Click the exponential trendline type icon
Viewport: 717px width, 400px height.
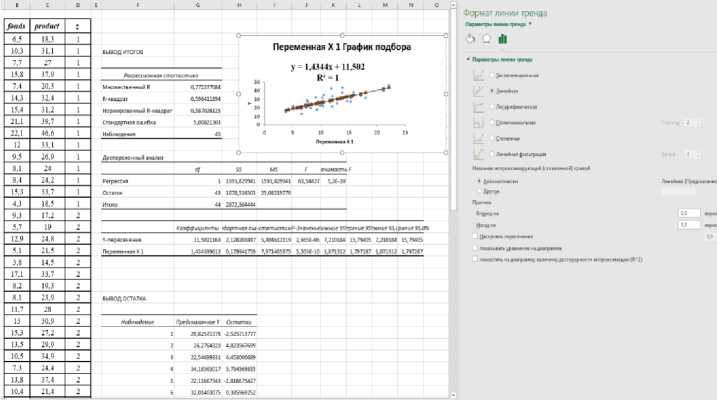pyautogui.click(x=478, y=75)
